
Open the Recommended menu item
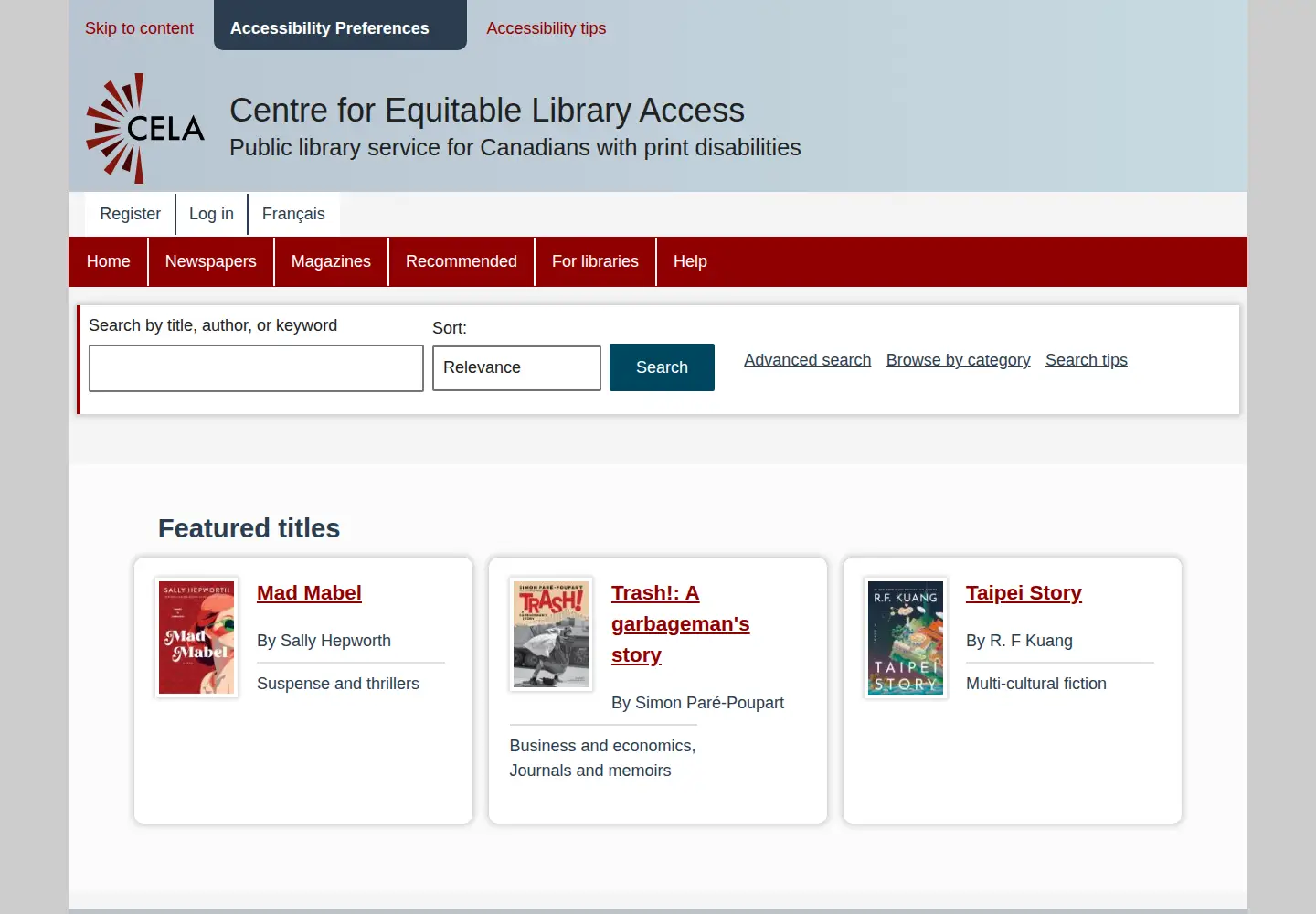coord(462,261)
